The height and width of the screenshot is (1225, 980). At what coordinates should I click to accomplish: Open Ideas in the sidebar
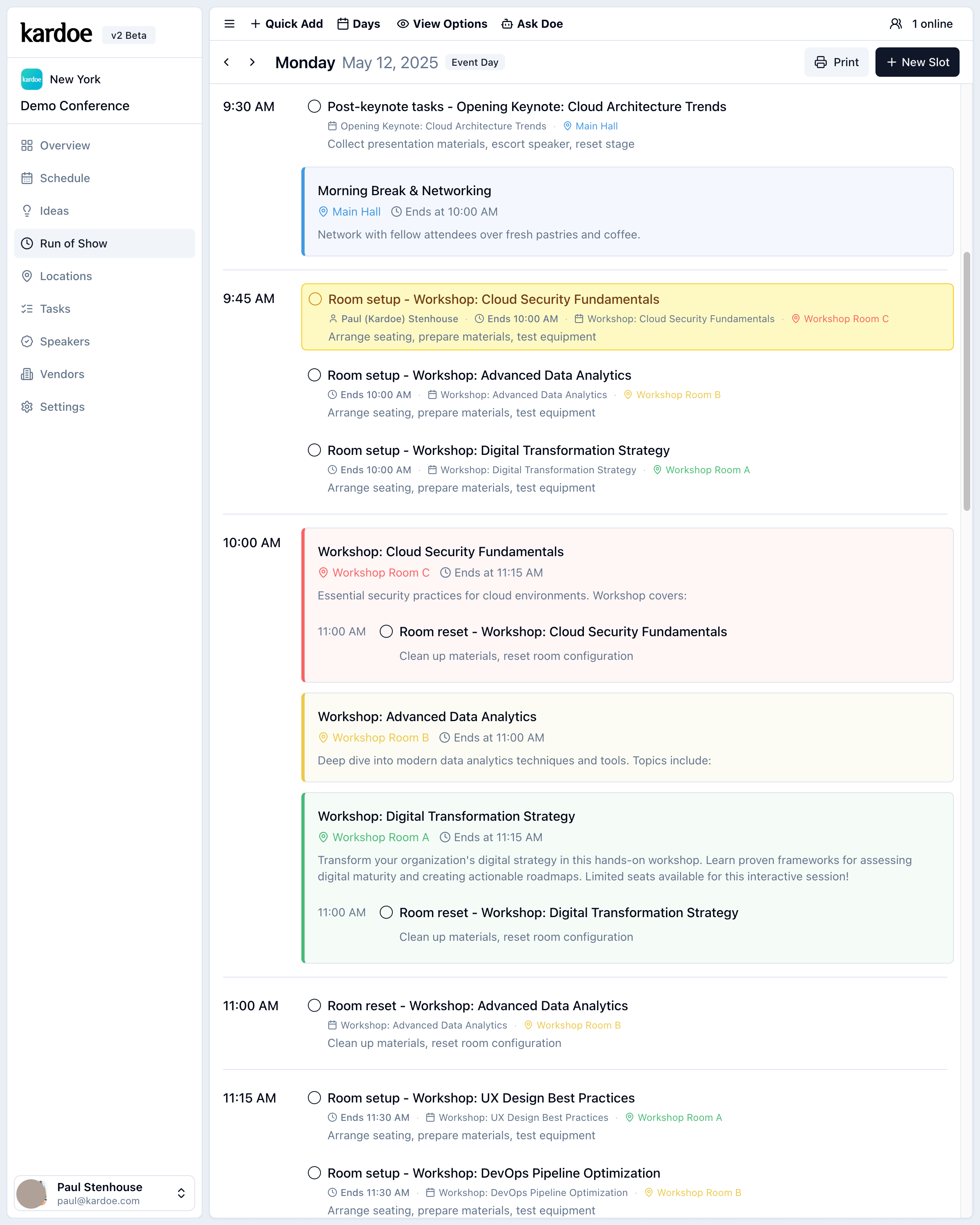point(104,211)
